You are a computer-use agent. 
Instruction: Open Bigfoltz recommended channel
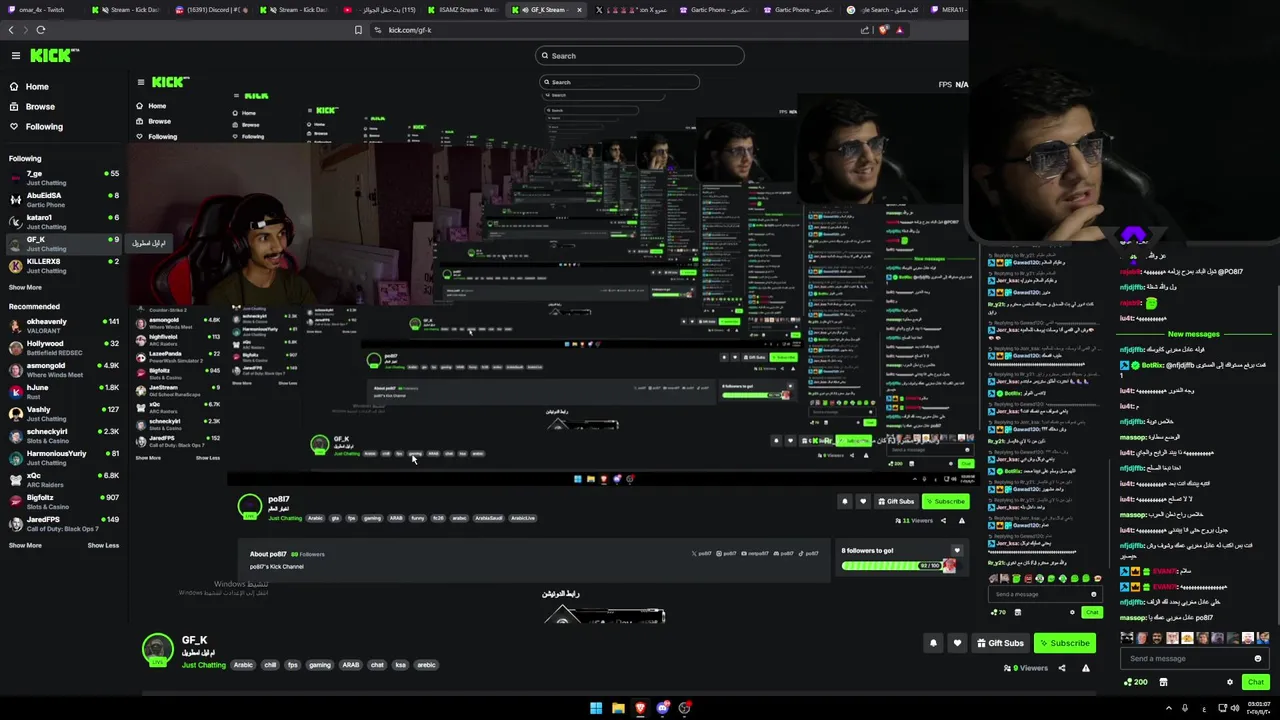point(63,502)
